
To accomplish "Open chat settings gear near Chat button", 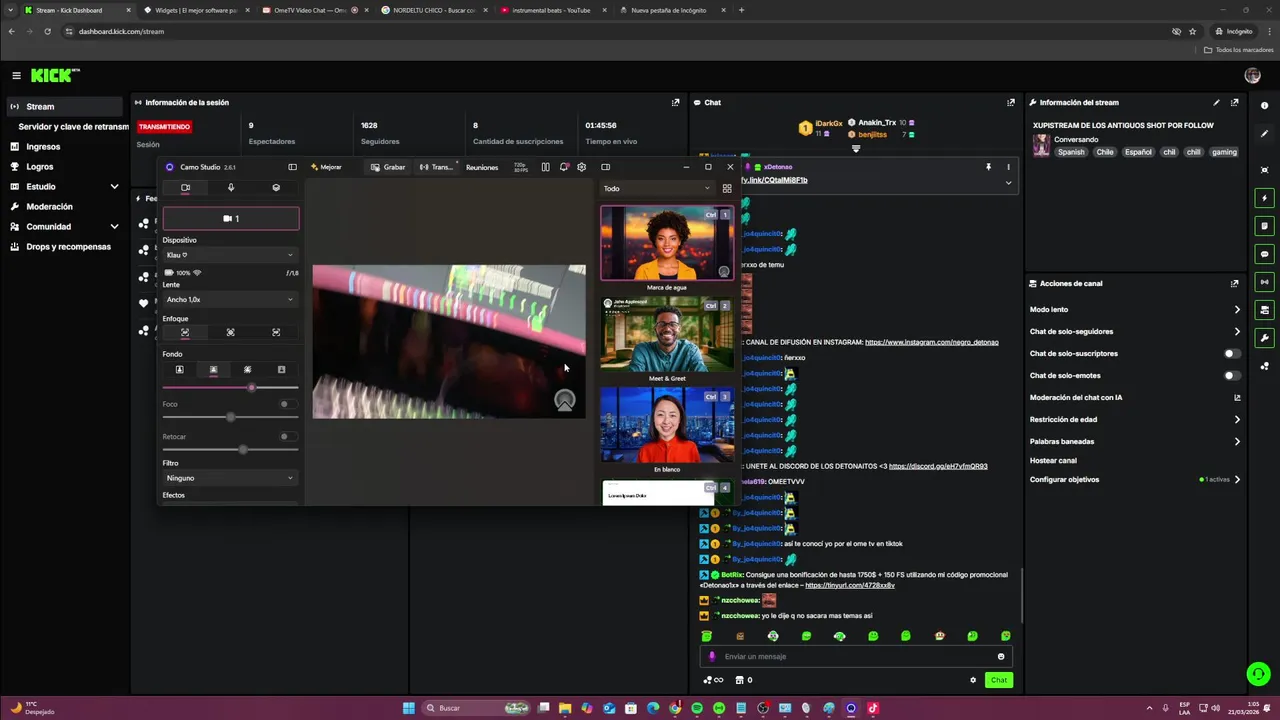I will click(x=973, y=680).
